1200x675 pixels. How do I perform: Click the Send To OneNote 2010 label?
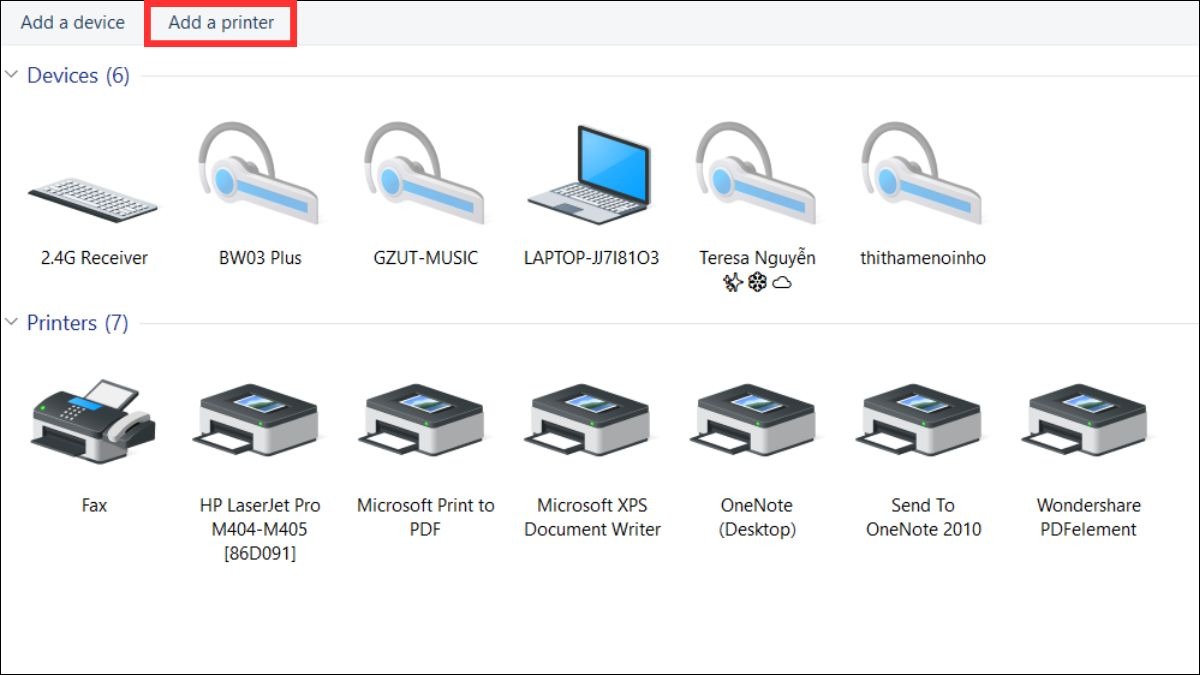923,517
